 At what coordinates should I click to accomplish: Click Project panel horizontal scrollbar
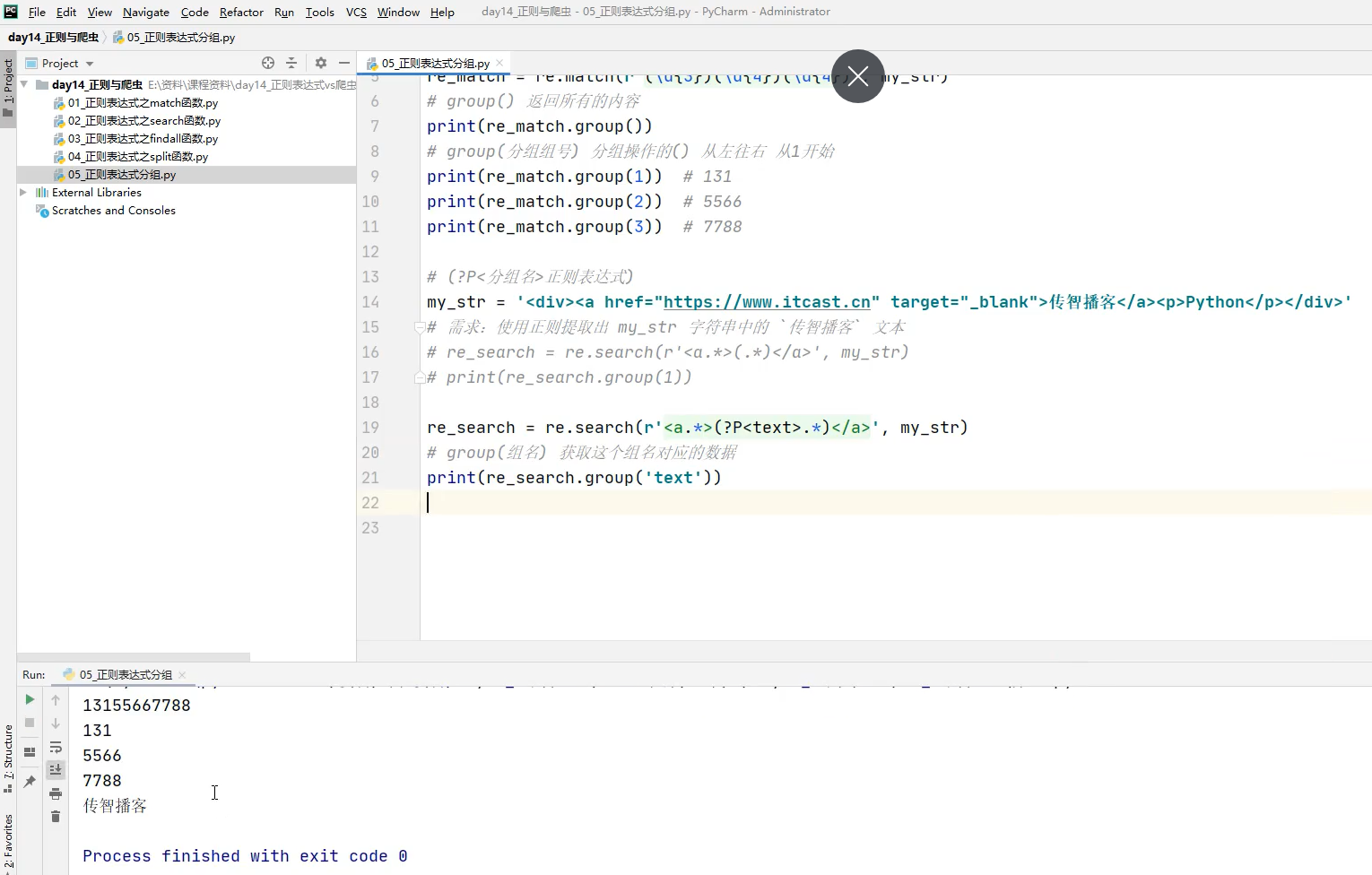tap(133, 656)
